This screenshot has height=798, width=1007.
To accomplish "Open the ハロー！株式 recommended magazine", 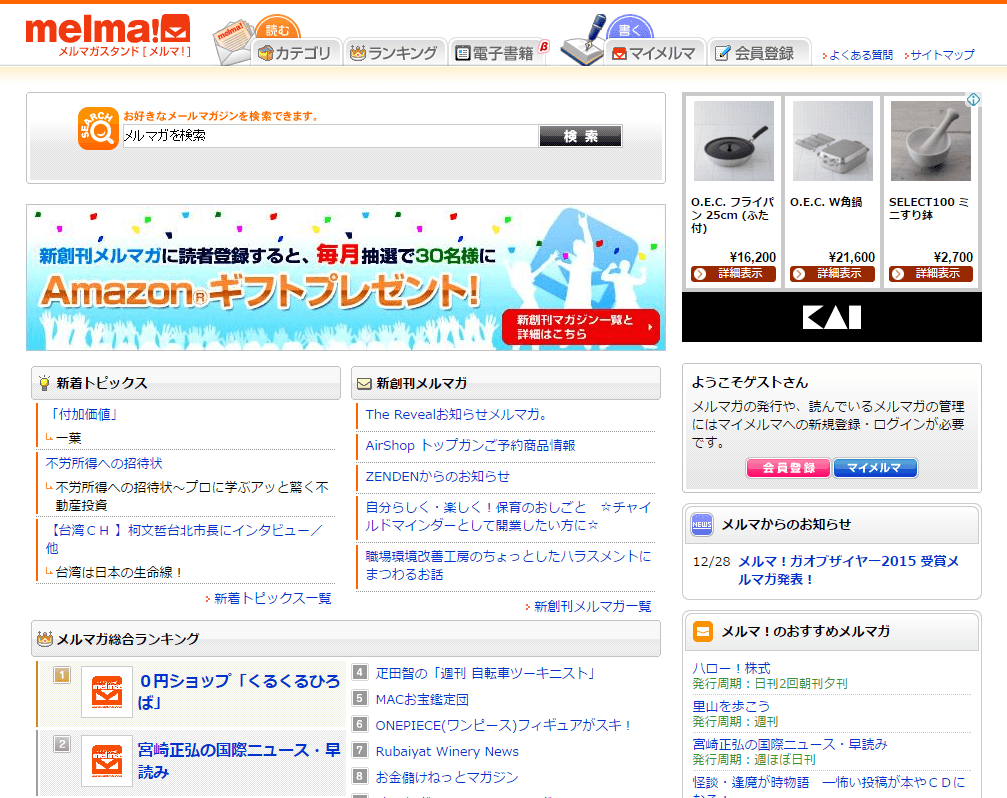I will tap(731, 668).
